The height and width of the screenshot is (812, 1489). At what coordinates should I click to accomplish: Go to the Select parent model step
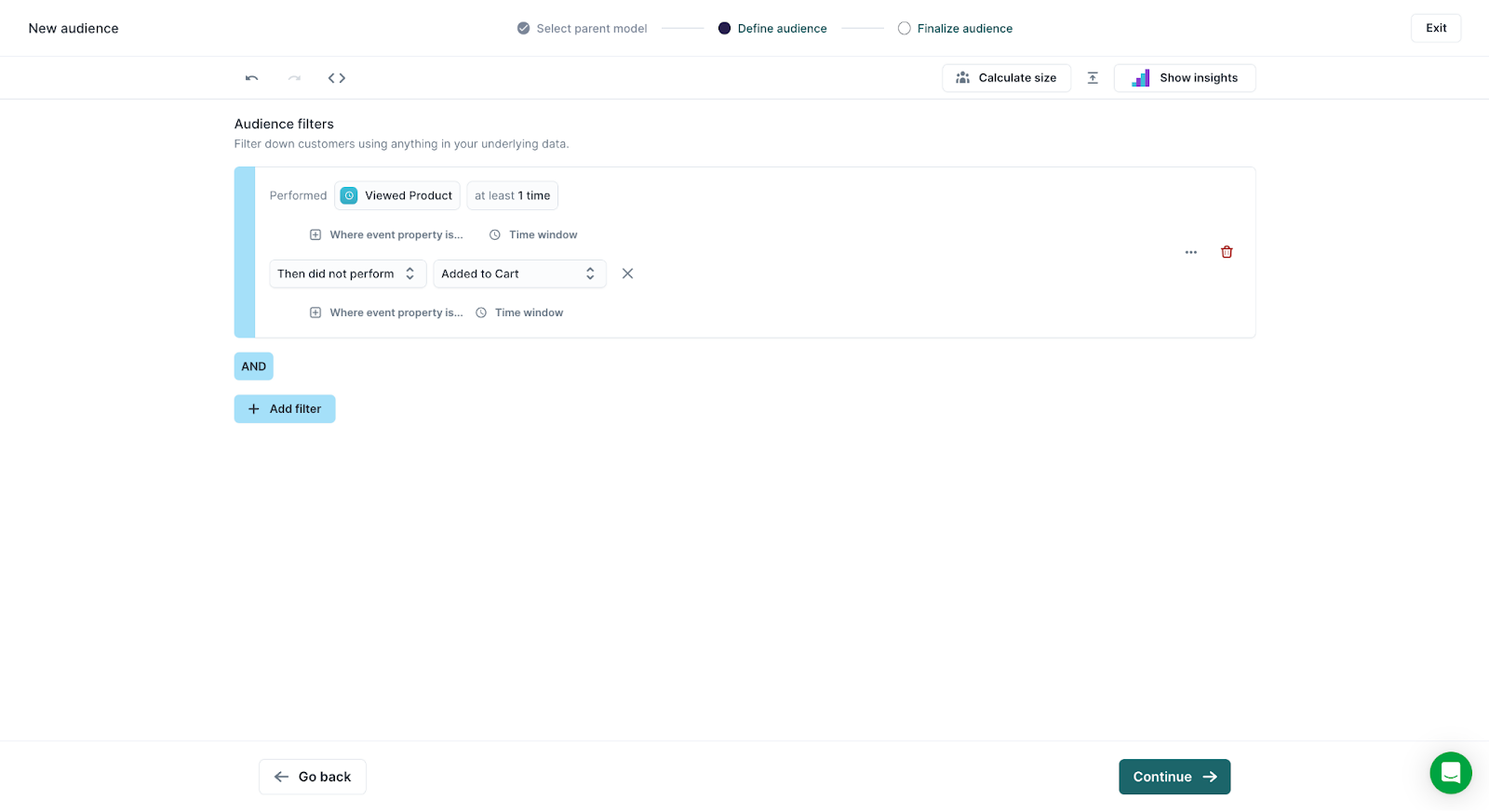pos(583,29)
